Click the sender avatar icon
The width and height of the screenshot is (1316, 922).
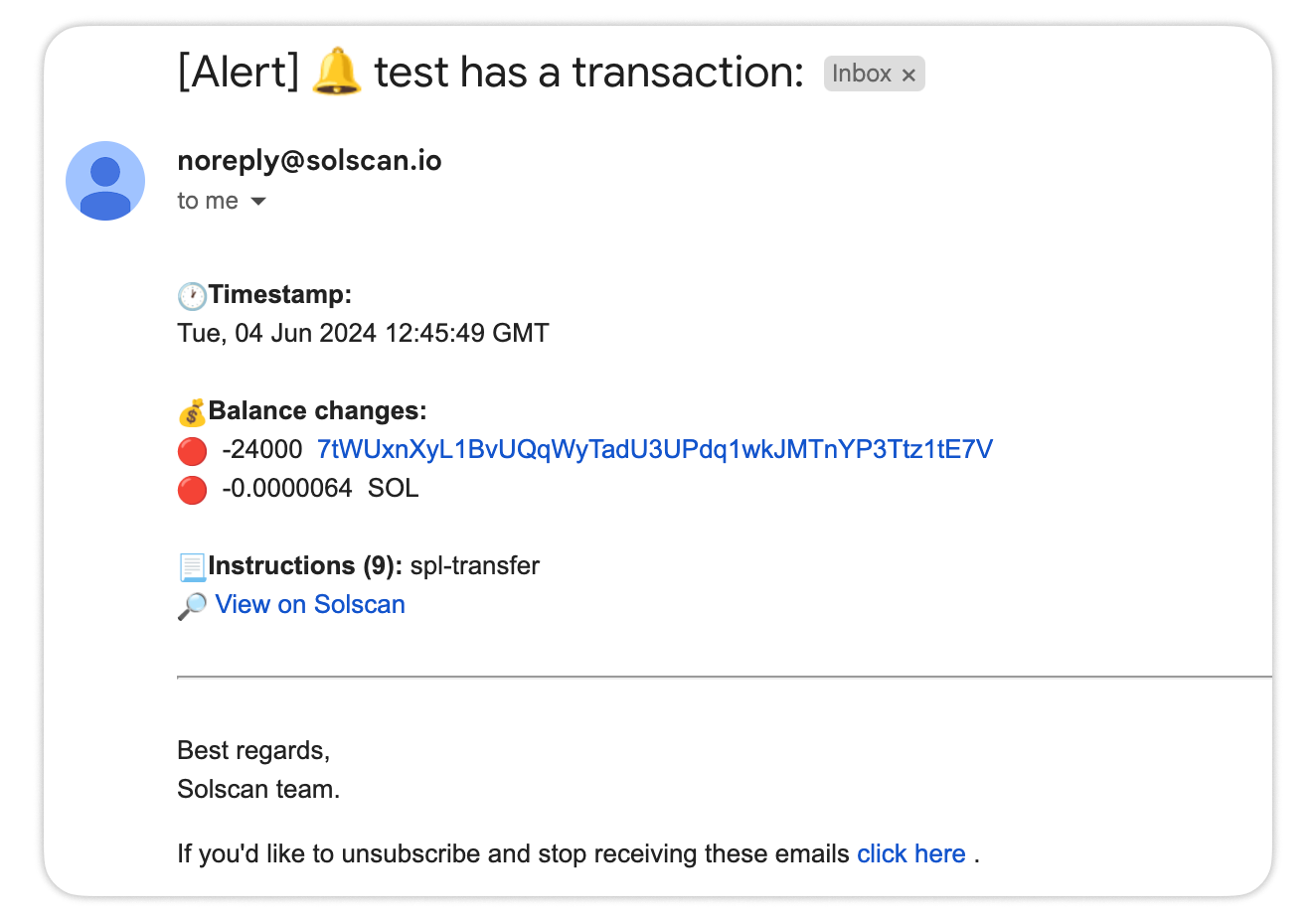click(105, 181)
